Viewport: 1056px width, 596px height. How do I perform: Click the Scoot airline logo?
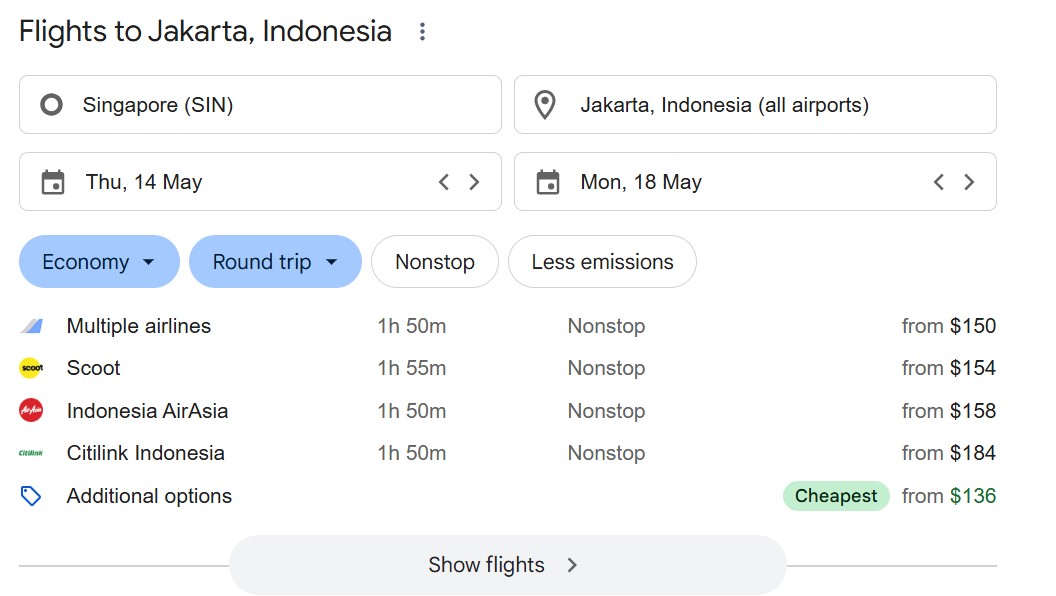pos(30,368)
